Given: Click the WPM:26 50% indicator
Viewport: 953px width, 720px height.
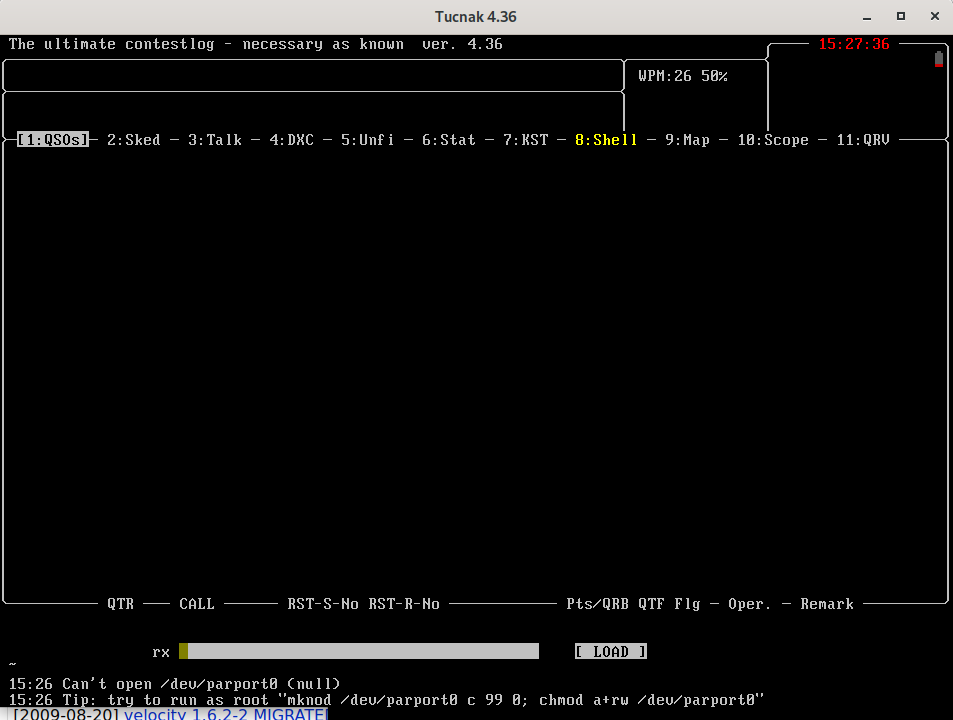Looking at the screenshot, I should tap(683, 76).
